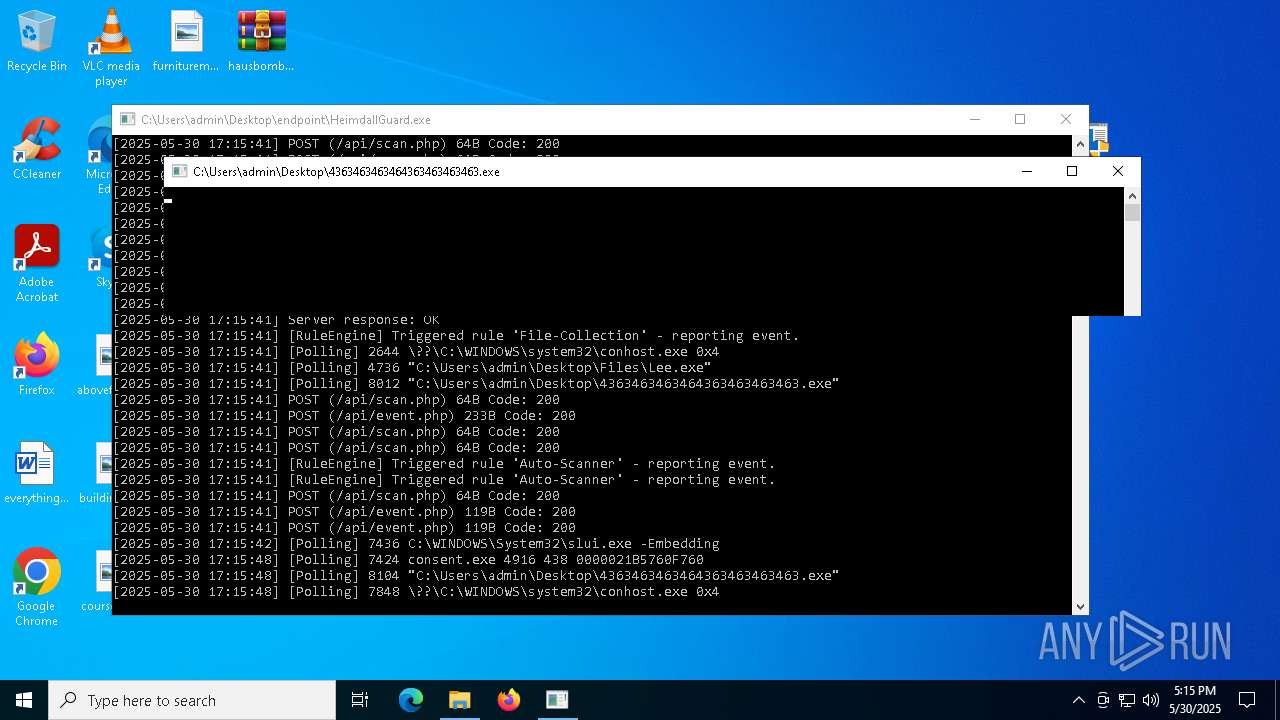Click the 'File-Collection' rule triggered log line
The image size is (1280, 720).
[x=456, y=336]
